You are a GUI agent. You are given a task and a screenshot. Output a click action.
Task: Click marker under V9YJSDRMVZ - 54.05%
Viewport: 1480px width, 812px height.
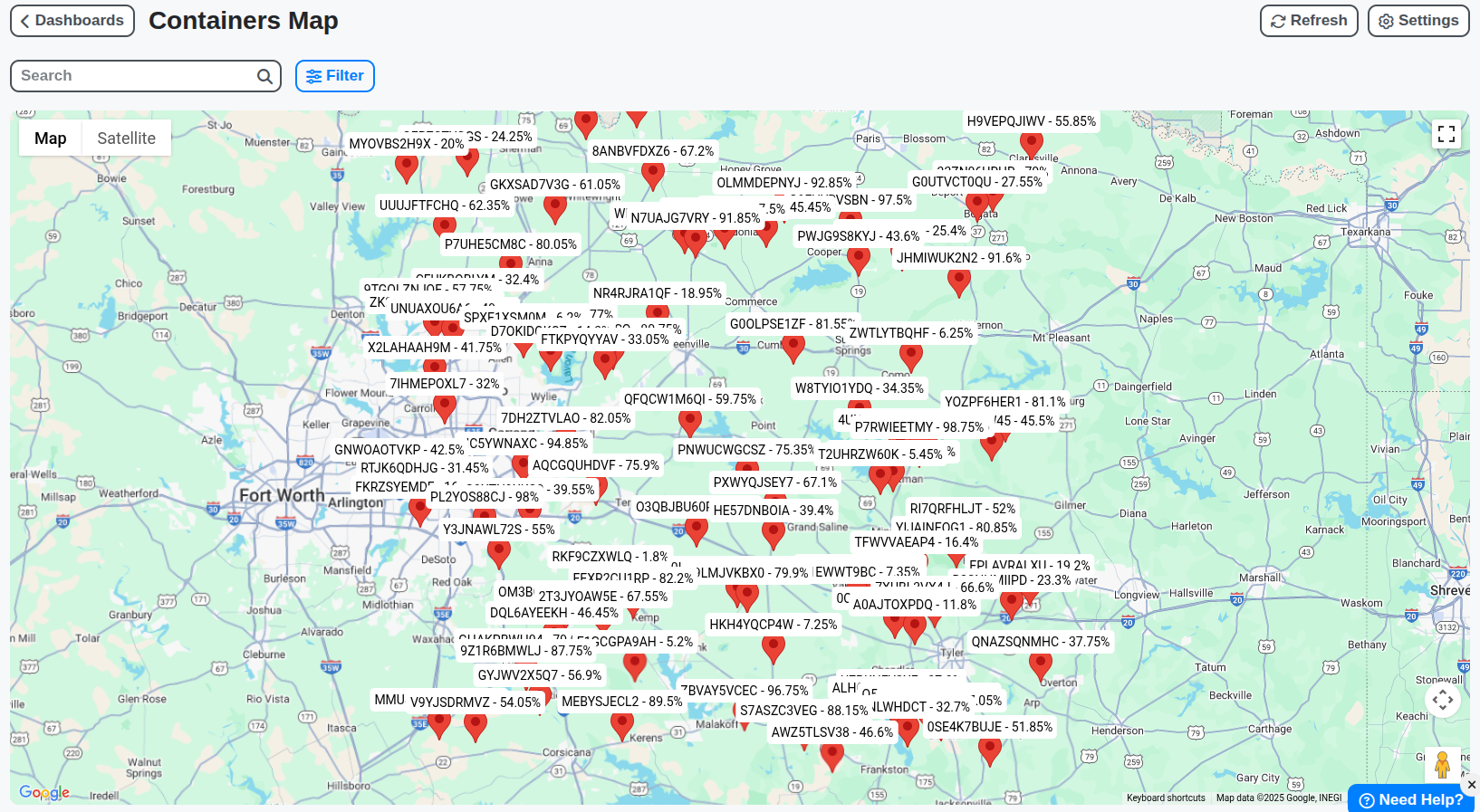pos(476,727)
